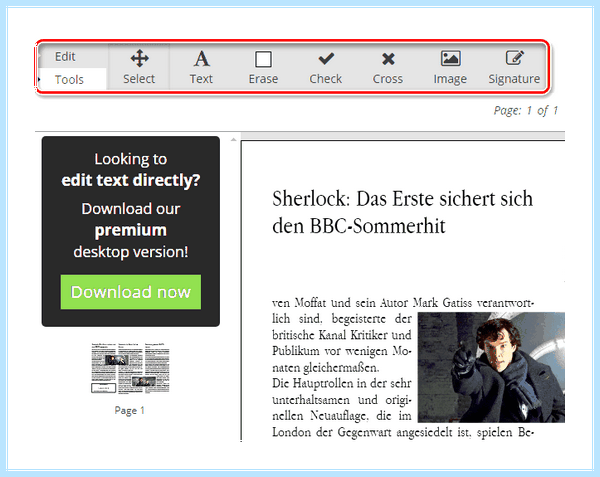This screenshot has width=600, height=477.
Task: Activate the Cross mark tool
Action: click(388, 67)
